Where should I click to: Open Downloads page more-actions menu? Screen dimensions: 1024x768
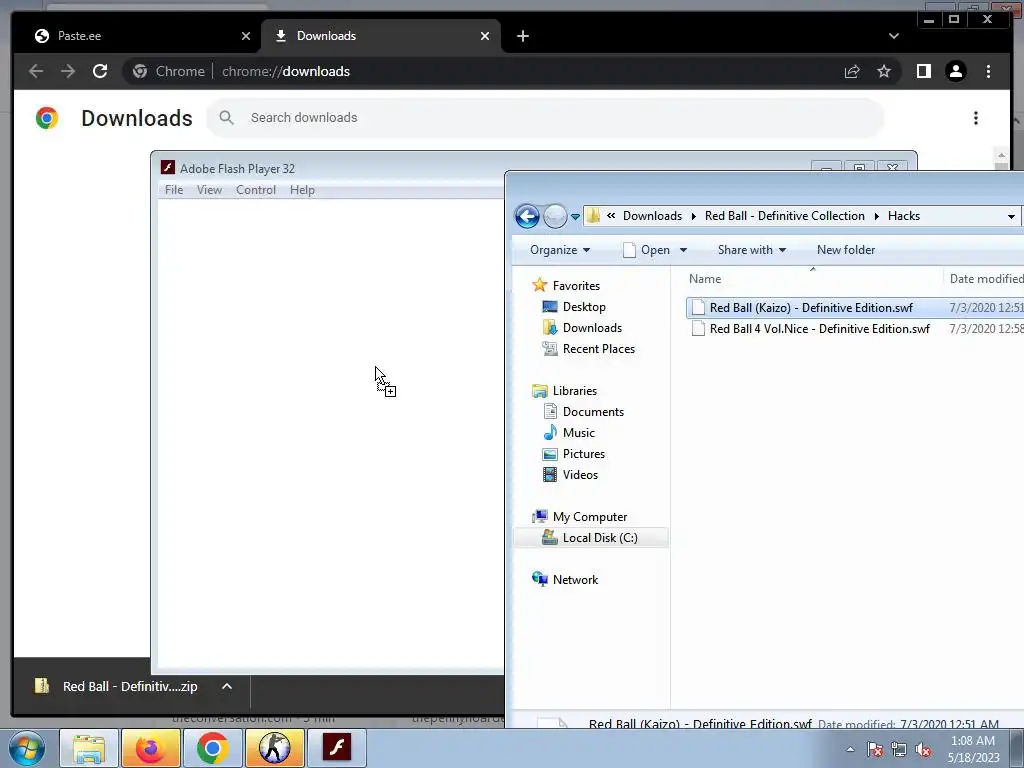coord(976,118)
